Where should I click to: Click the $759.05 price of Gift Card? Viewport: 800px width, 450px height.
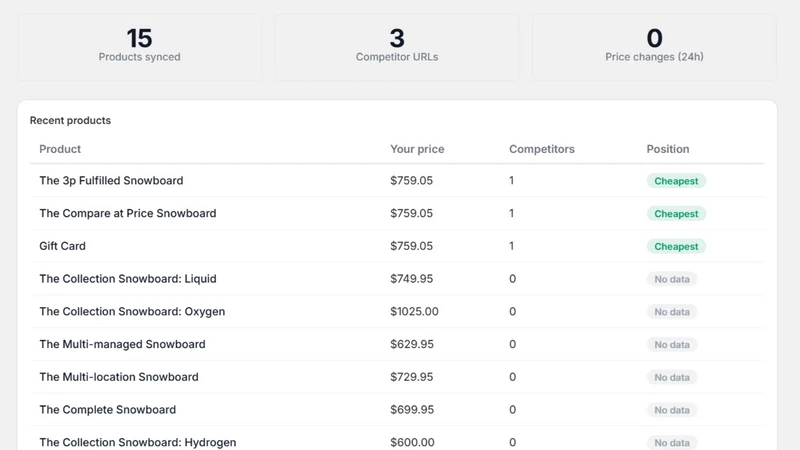(x=412, y=246)
